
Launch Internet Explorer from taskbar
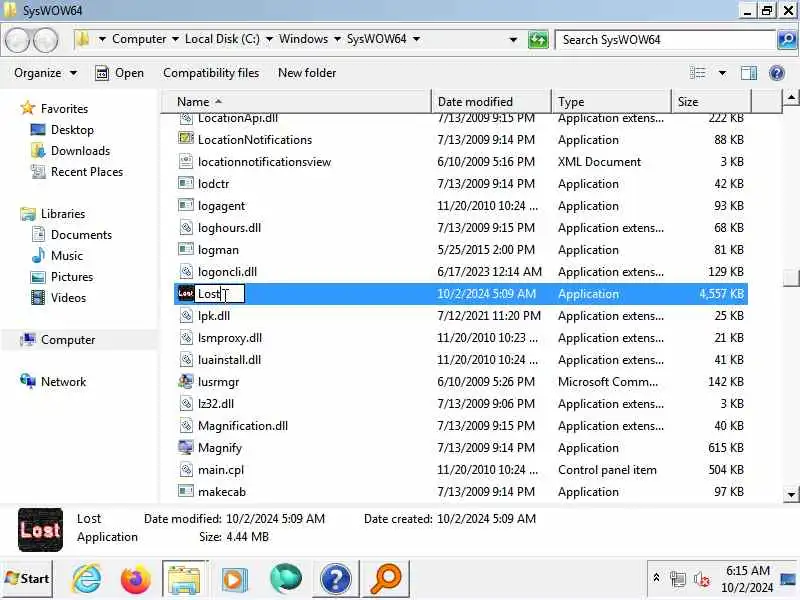pyautogui.click(x=87, y=579)
